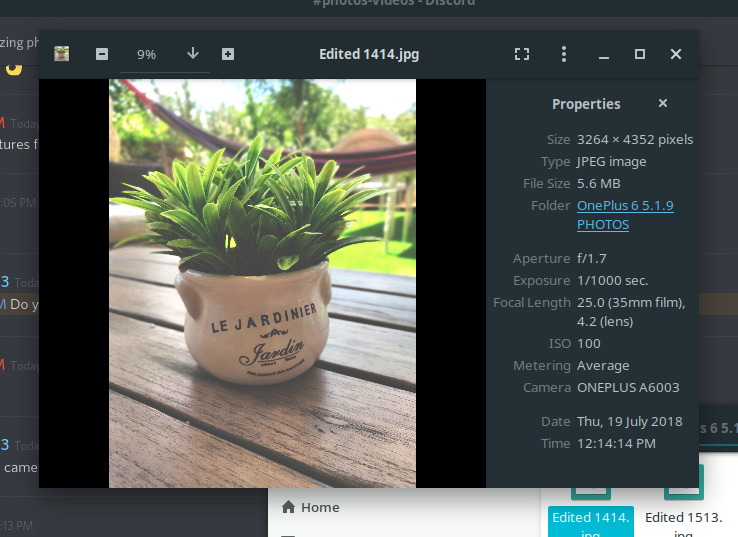Click the camera value ONEPLUS A6003
This screenshot has height=537, width=738.
[628, 388]
